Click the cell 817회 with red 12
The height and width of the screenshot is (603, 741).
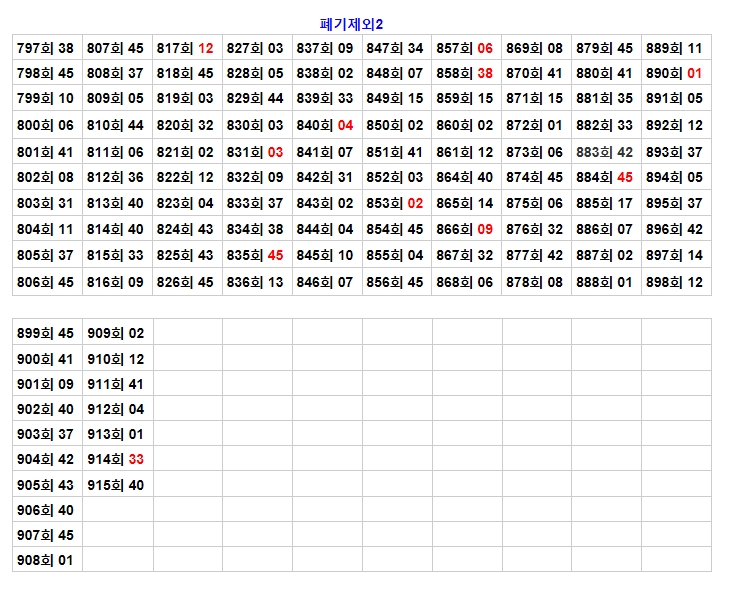tap(186, 48)
